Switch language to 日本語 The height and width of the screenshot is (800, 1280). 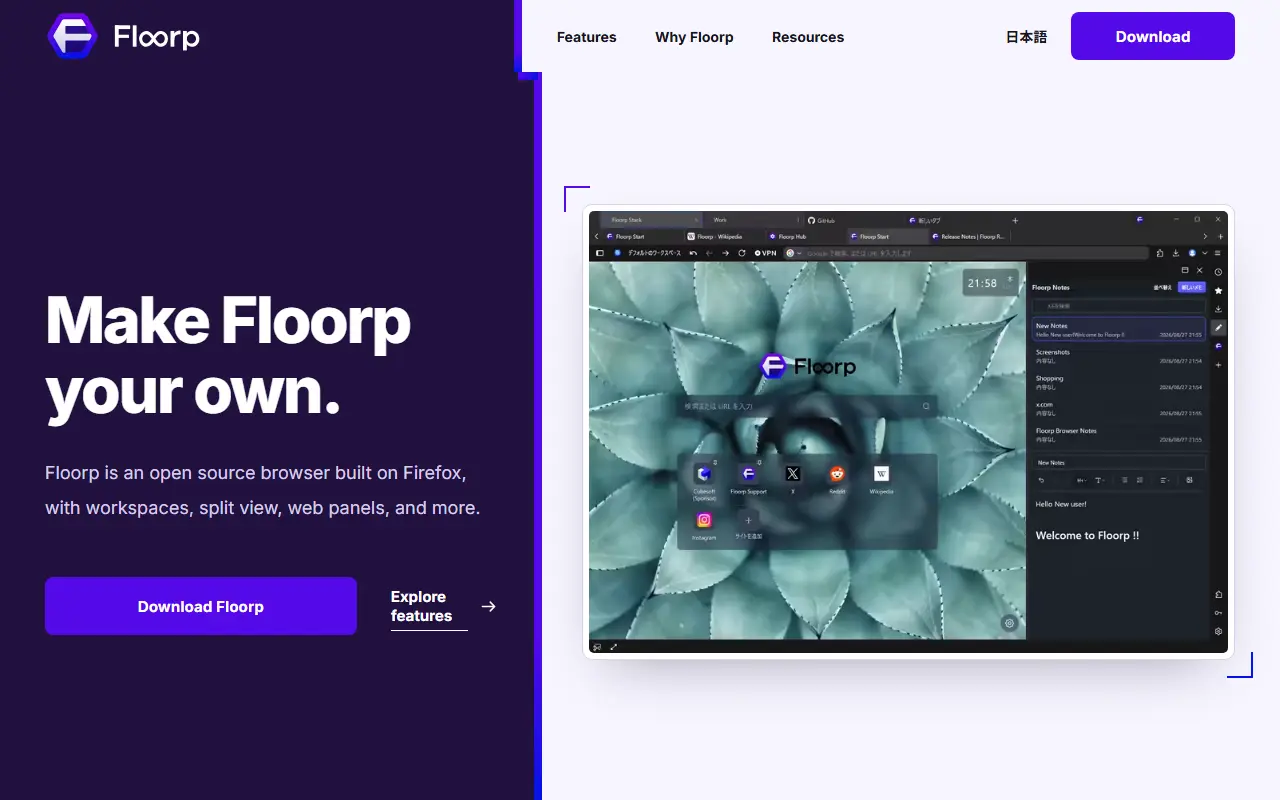pos(1026,37)
